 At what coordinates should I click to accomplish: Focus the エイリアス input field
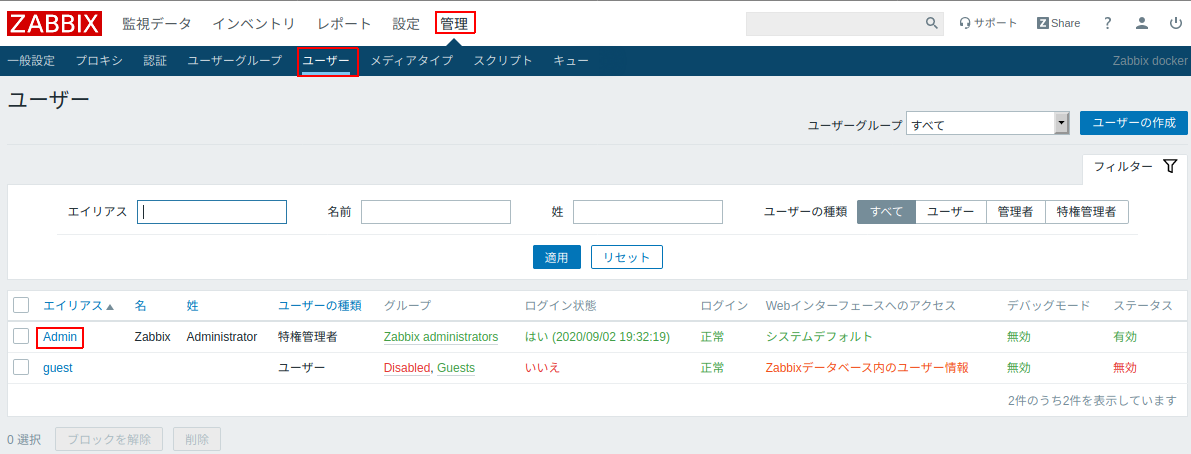212,213
